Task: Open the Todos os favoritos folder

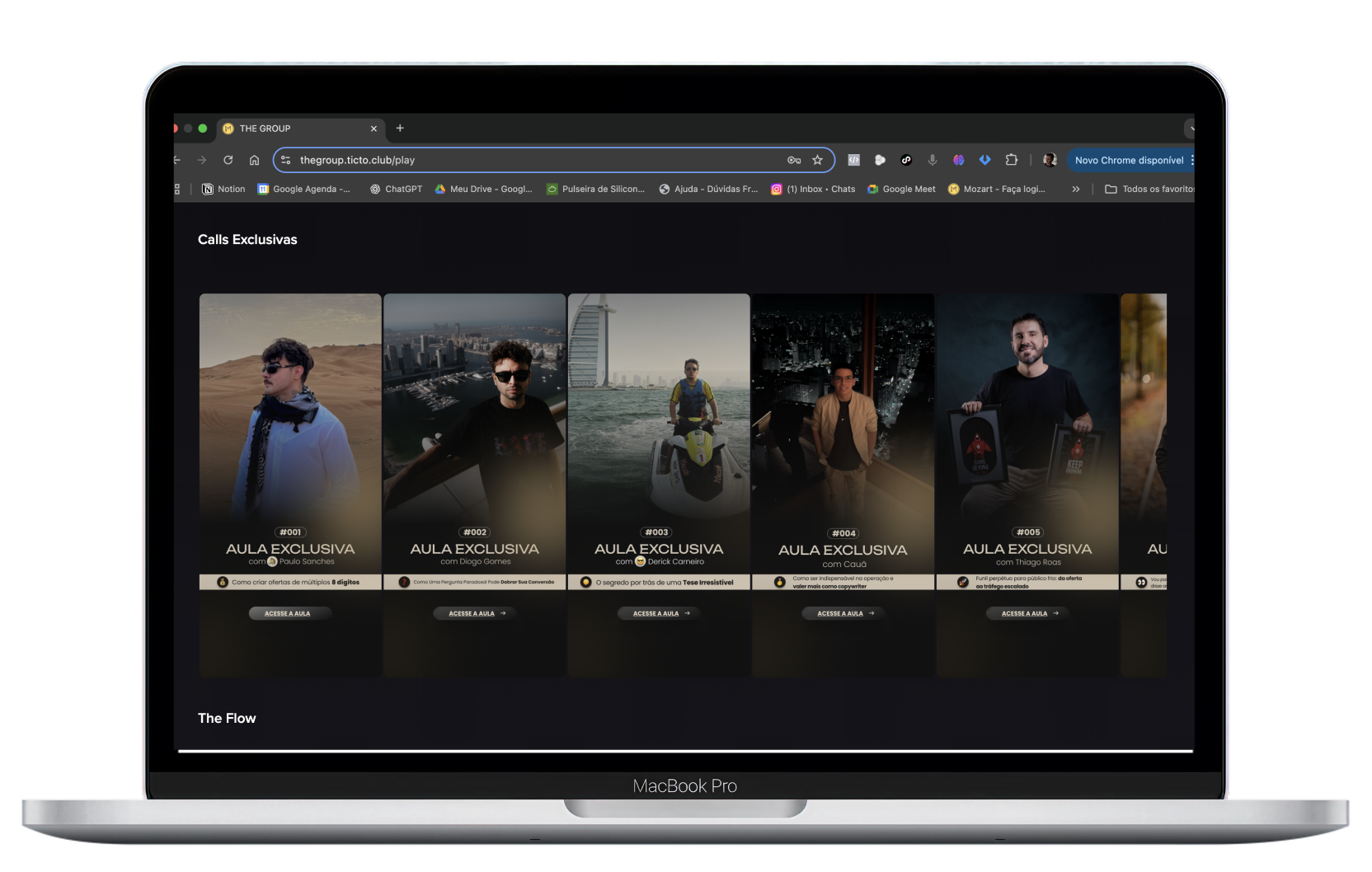Action: (x=1150, y=189)
